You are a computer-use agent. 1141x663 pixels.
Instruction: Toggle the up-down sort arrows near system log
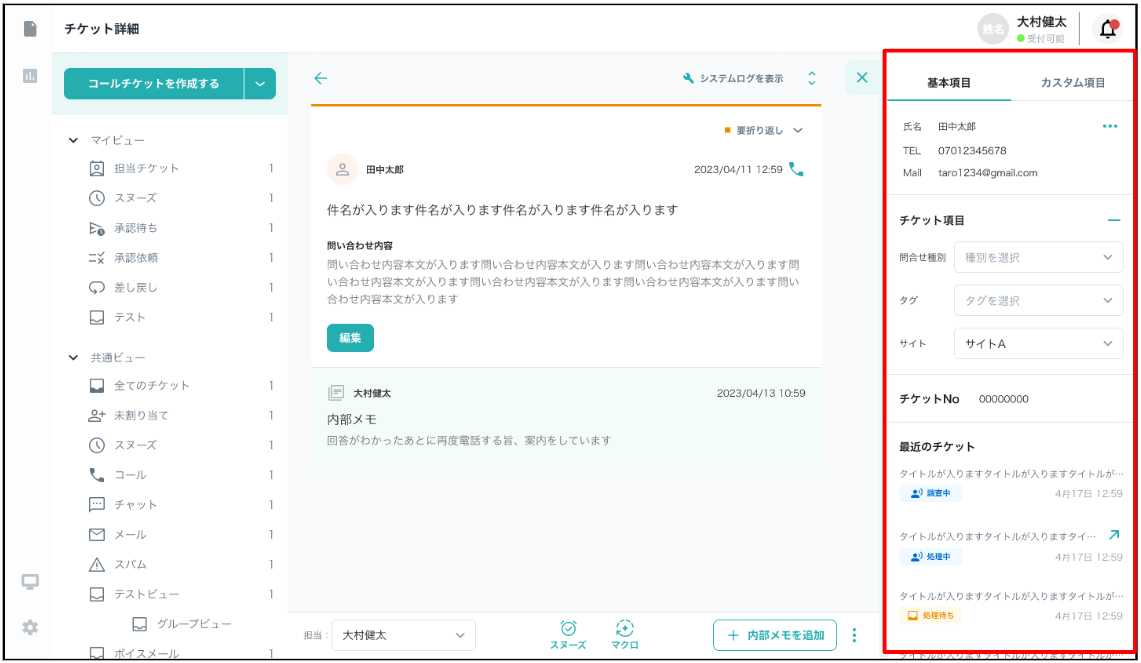coord(812,78)
